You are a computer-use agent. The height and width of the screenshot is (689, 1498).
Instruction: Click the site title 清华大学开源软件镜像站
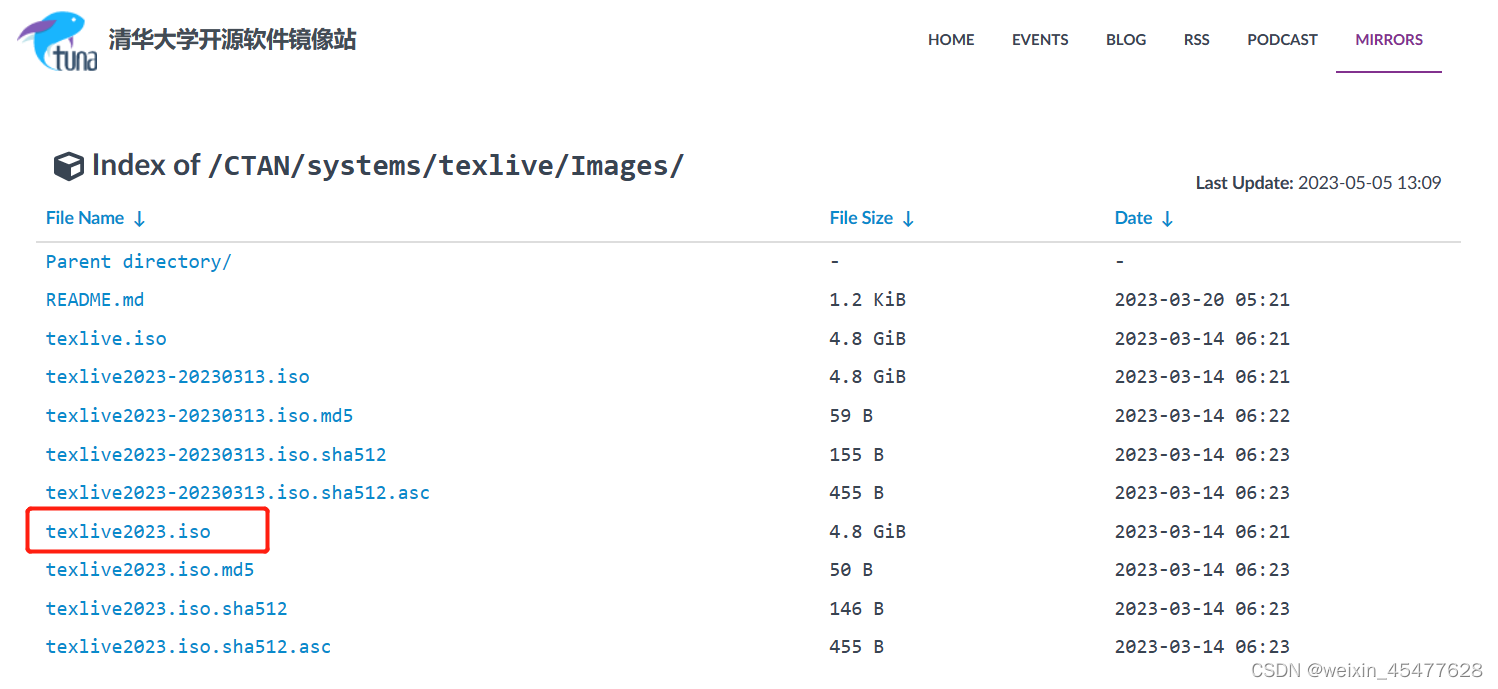tap(232, 40)
